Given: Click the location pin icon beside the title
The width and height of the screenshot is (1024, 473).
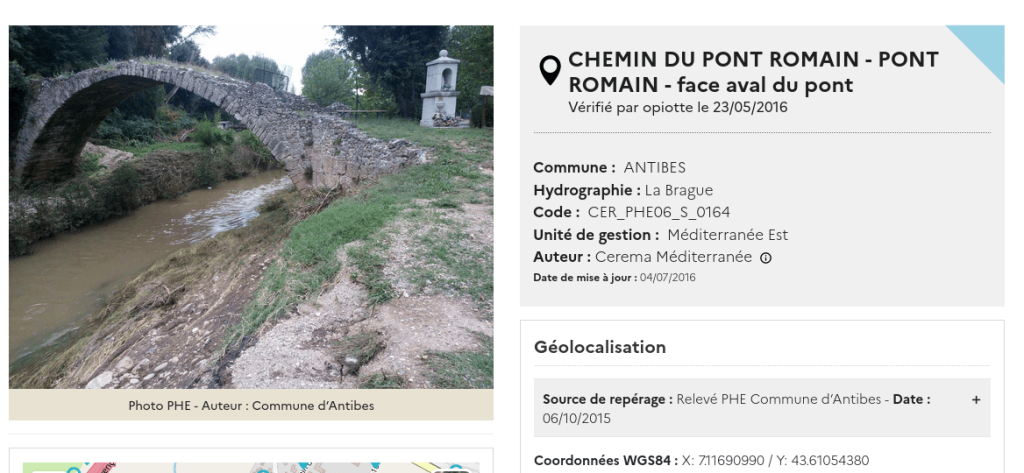Looking at the screenshot, I should tap(549, 70).
